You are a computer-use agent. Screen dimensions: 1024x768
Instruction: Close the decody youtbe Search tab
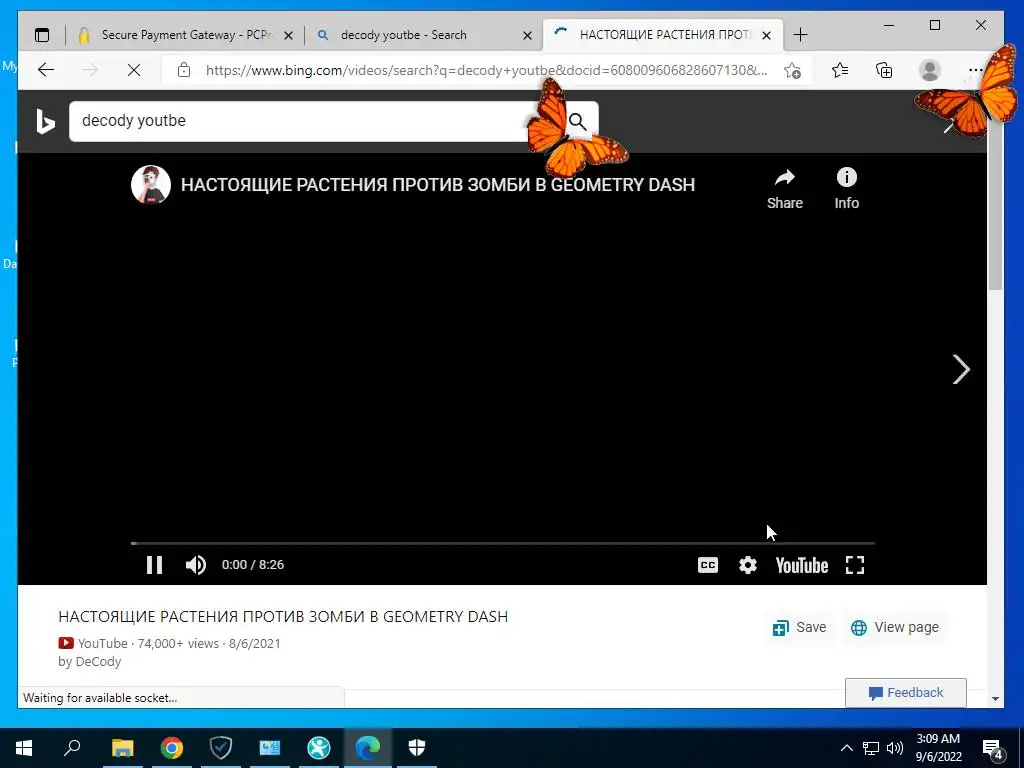coord(528,35)
